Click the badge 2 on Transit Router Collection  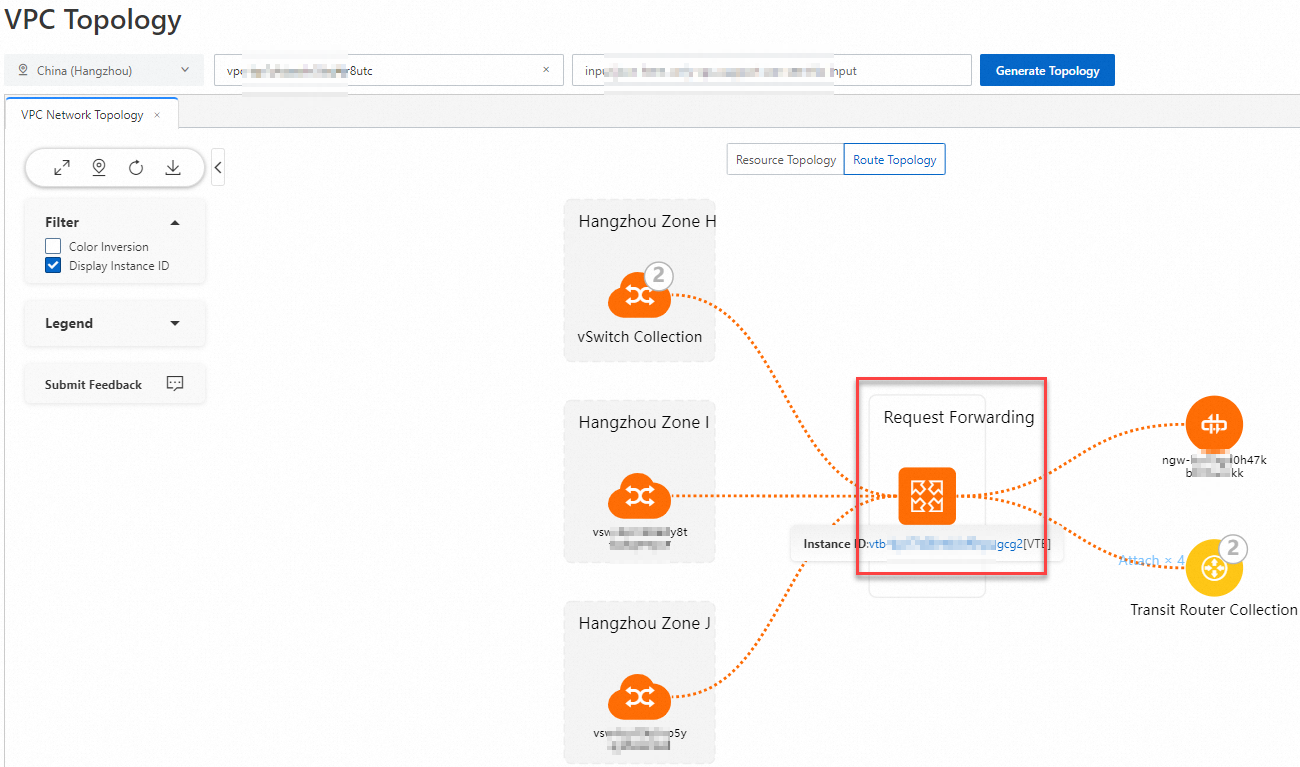pos(1233,548)
